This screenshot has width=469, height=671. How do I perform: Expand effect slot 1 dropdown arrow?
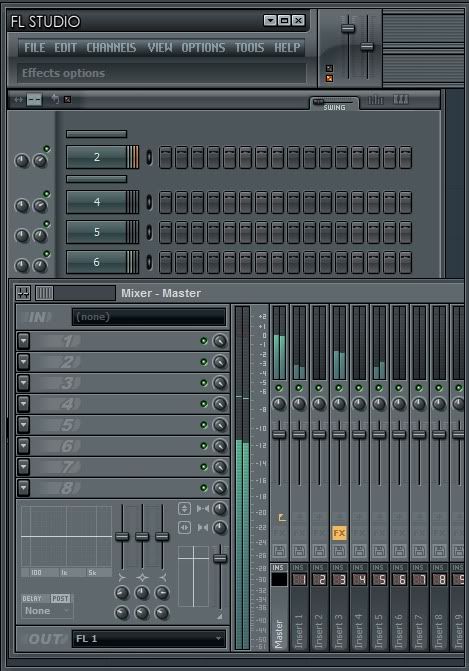(24, 341)
